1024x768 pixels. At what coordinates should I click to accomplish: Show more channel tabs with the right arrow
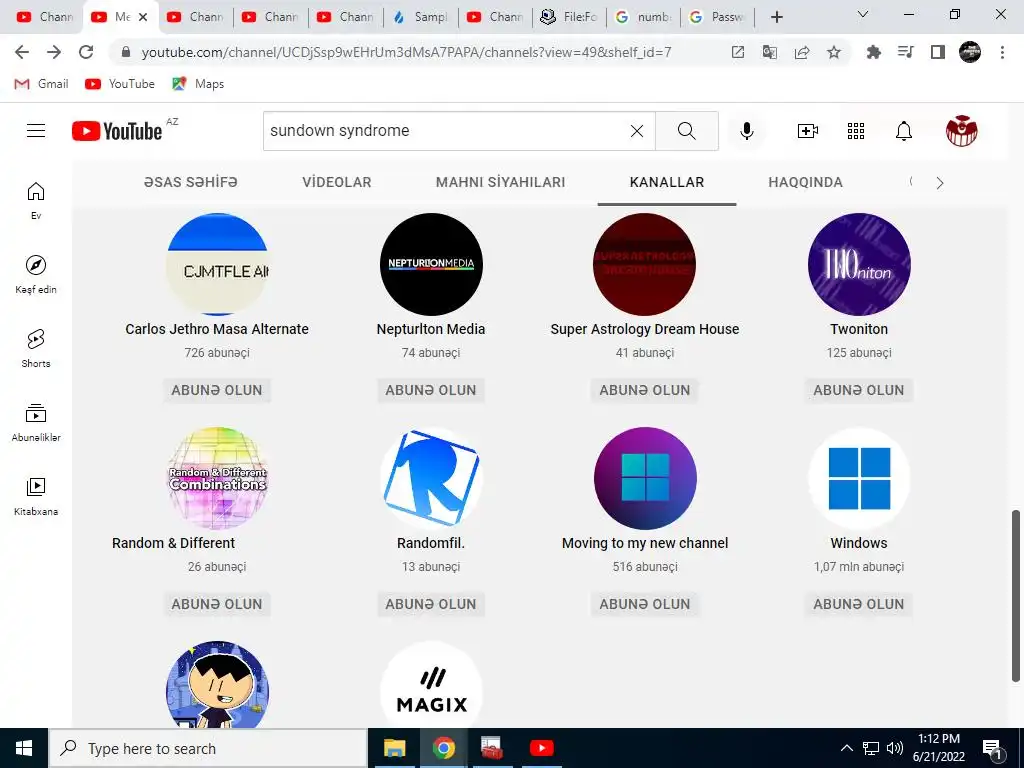(x=940, y=183)
